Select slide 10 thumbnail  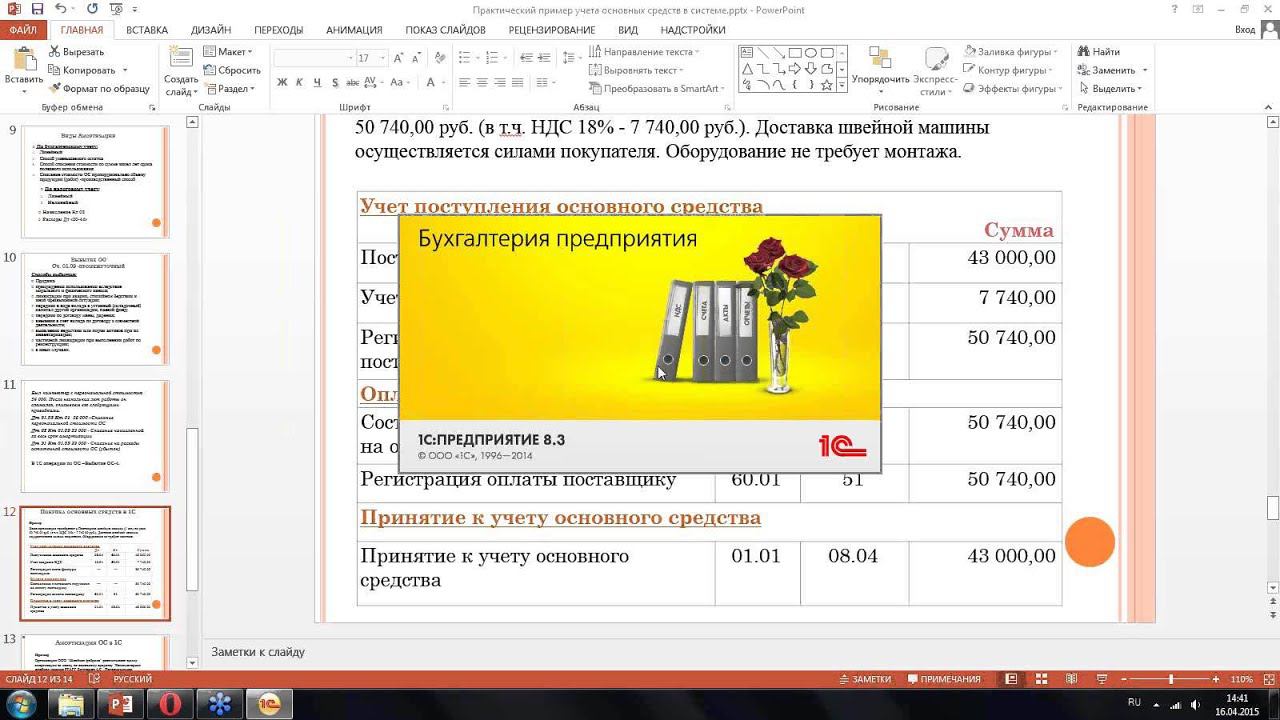click(97, 308)
